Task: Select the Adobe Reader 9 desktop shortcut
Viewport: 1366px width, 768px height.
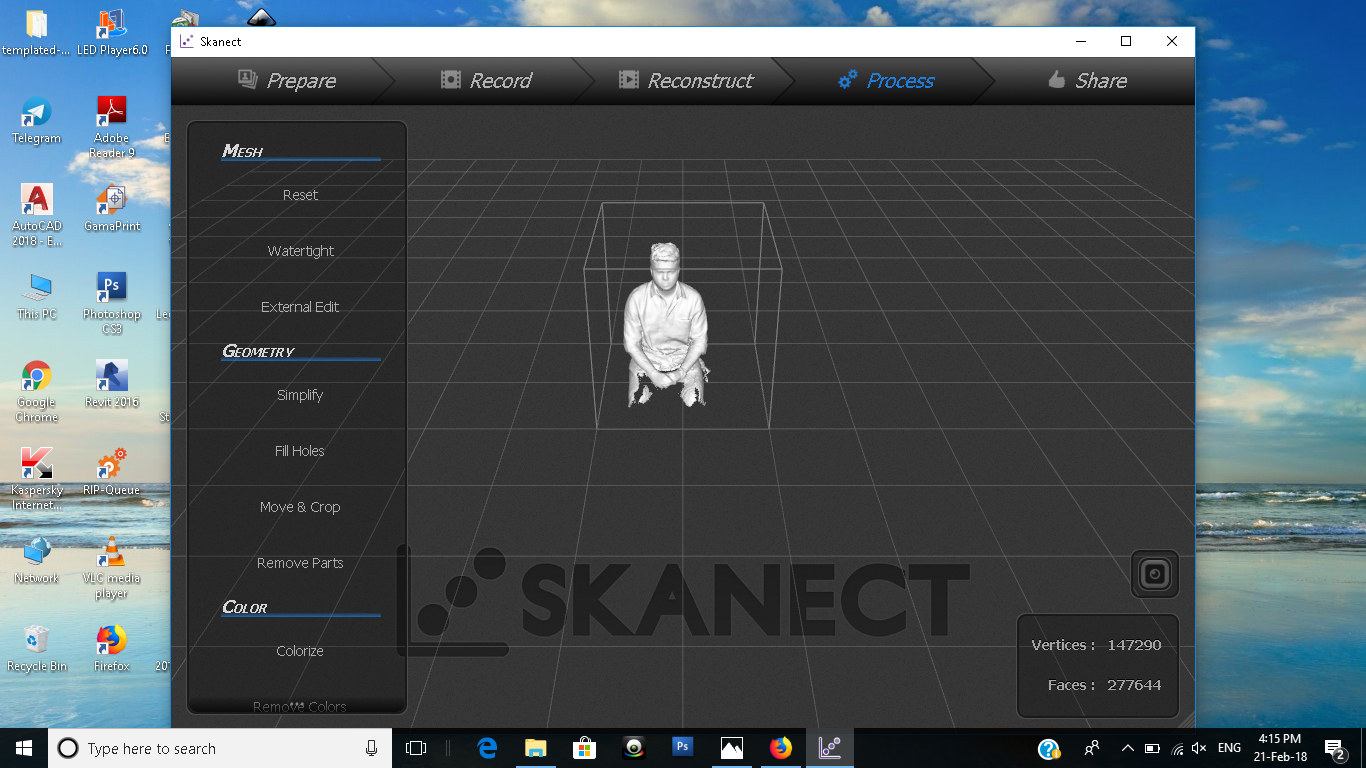Action: point(111,127)
